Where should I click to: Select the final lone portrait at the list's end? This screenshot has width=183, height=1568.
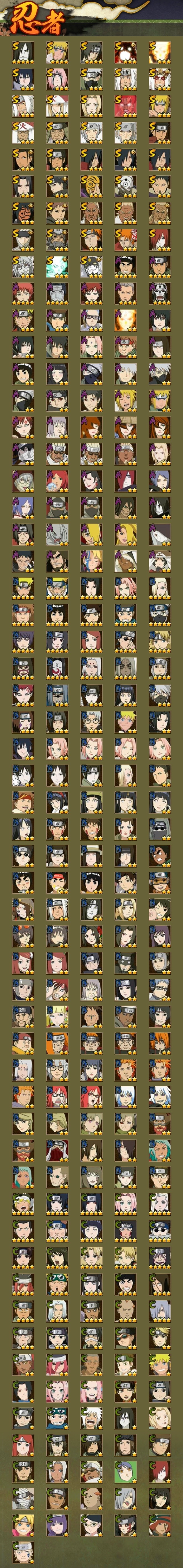pyautogui.click(x=23, y=1553)
